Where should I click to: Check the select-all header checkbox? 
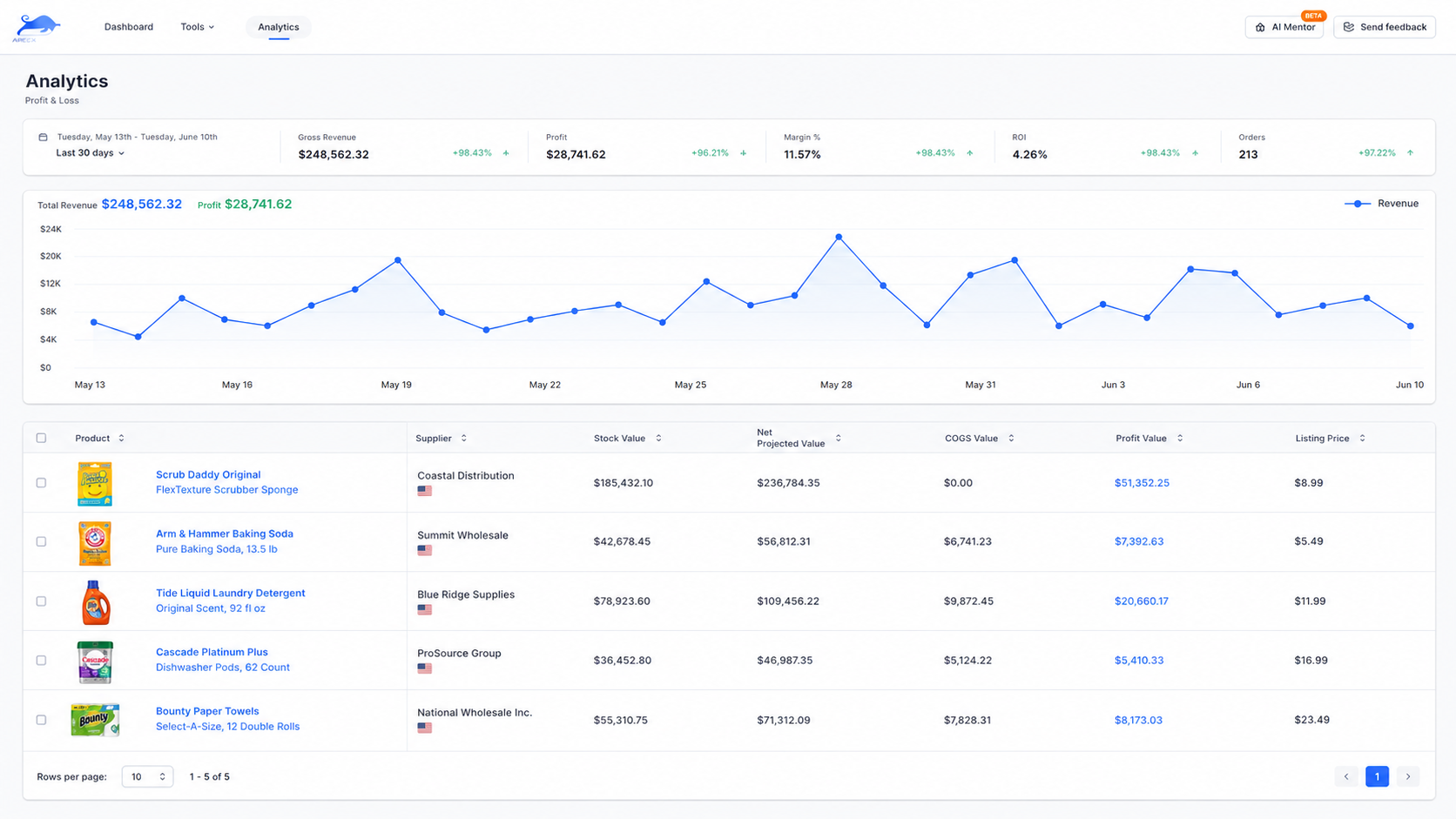click(x=41, y=438)
